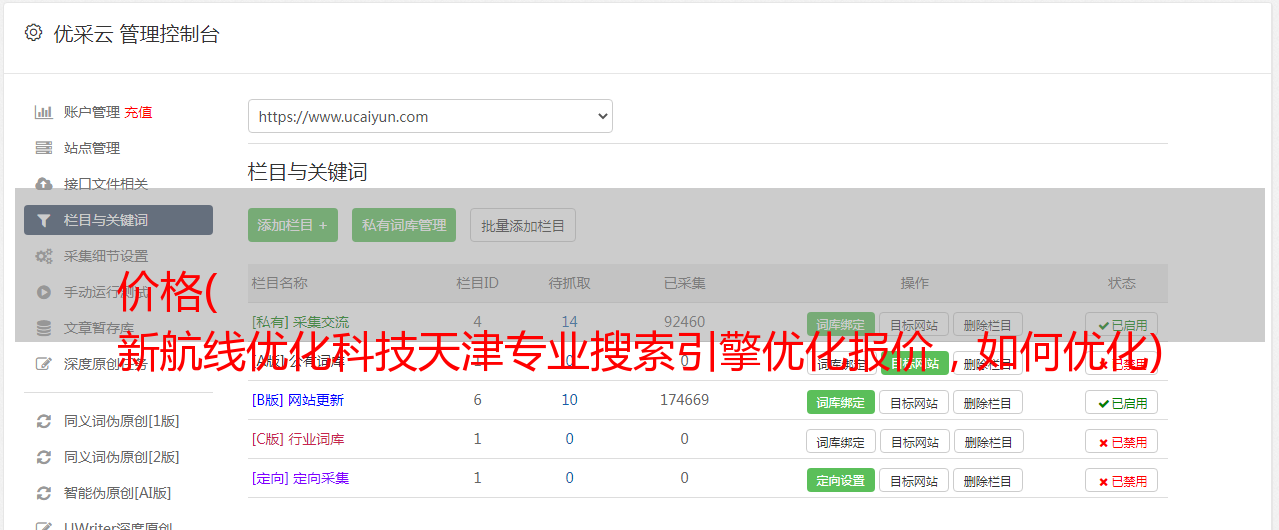Viewport: 1279px width, 530px height.
Task: Select 栏目与关键词 in the sidebar
Action: click(x=118, y=220)
